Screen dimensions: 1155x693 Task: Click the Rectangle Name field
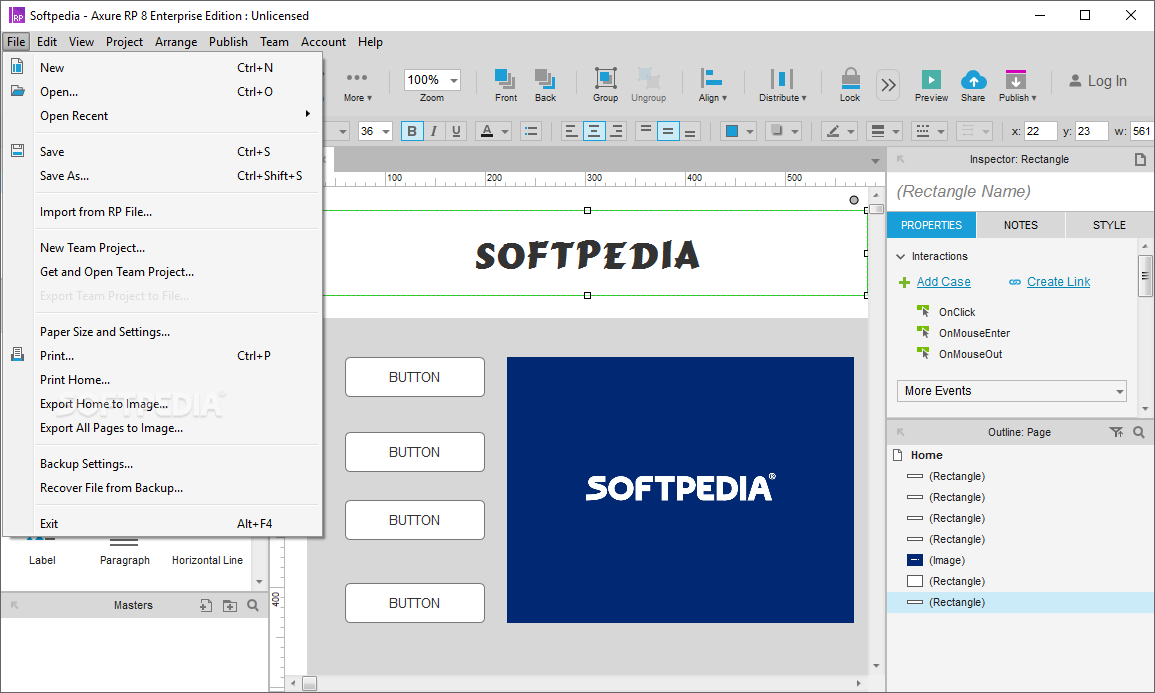point(1019,191)
